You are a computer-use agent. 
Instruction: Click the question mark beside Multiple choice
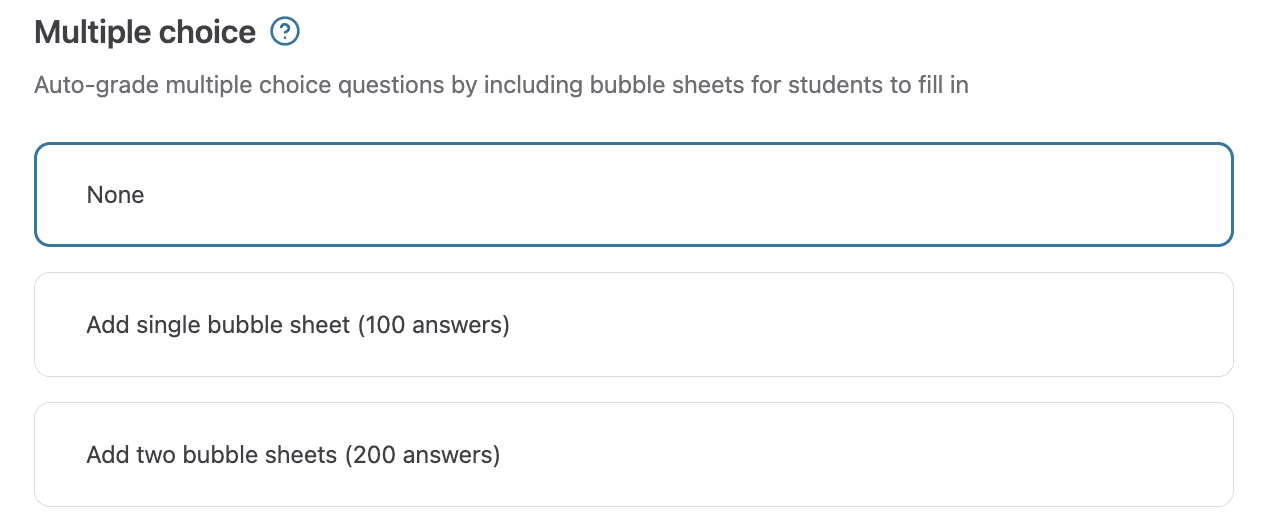(x=285, y=33)
